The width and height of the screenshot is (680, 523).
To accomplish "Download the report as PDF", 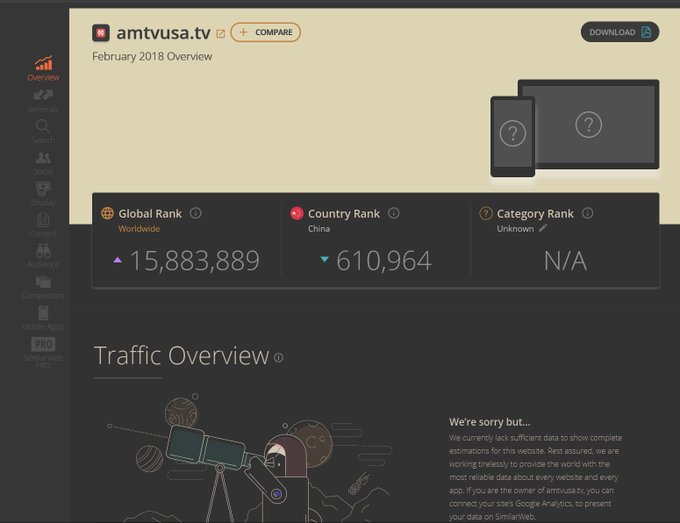I will [620, 32].
